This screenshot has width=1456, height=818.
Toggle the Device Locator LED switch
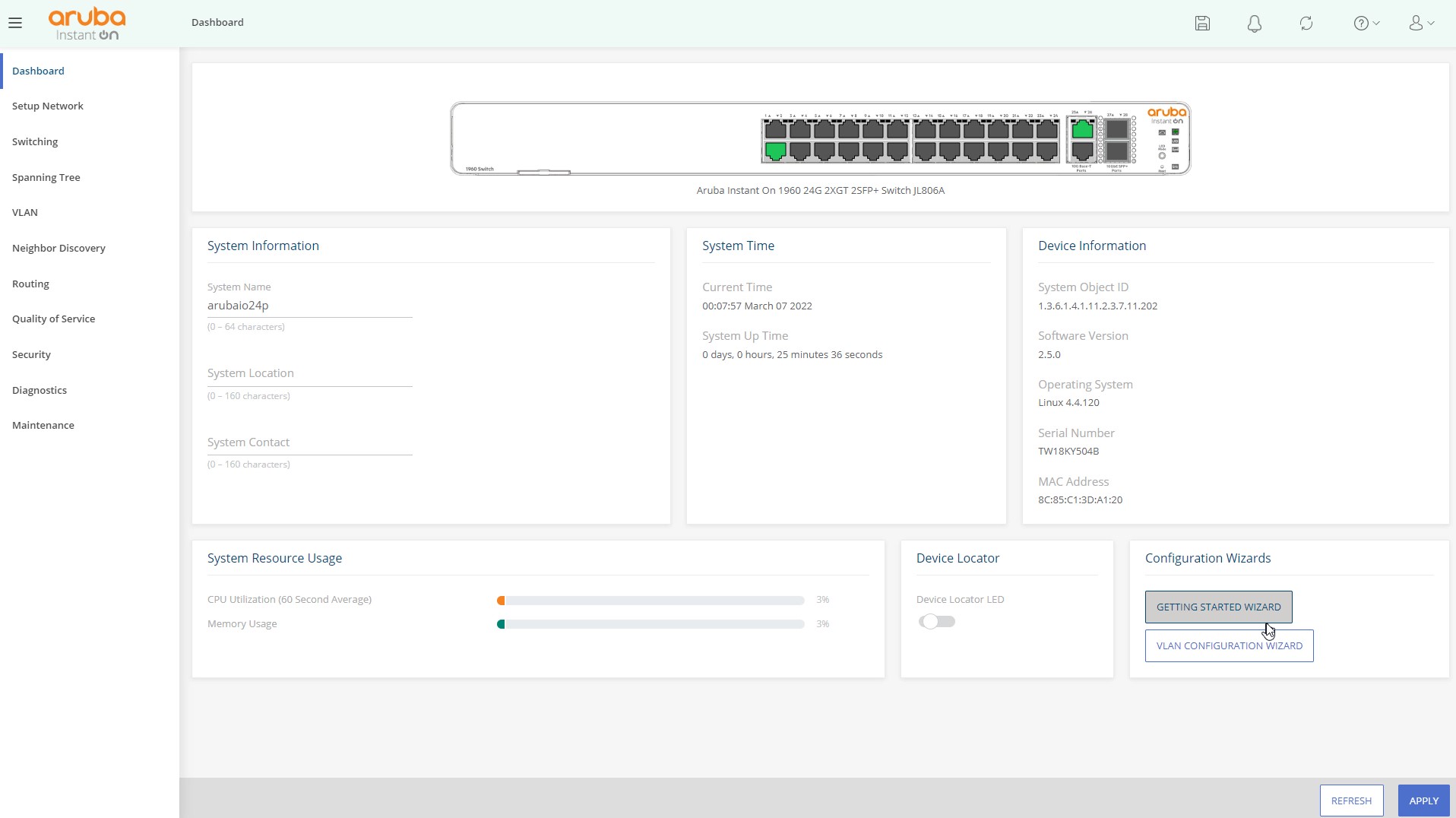tap(936, 622)
